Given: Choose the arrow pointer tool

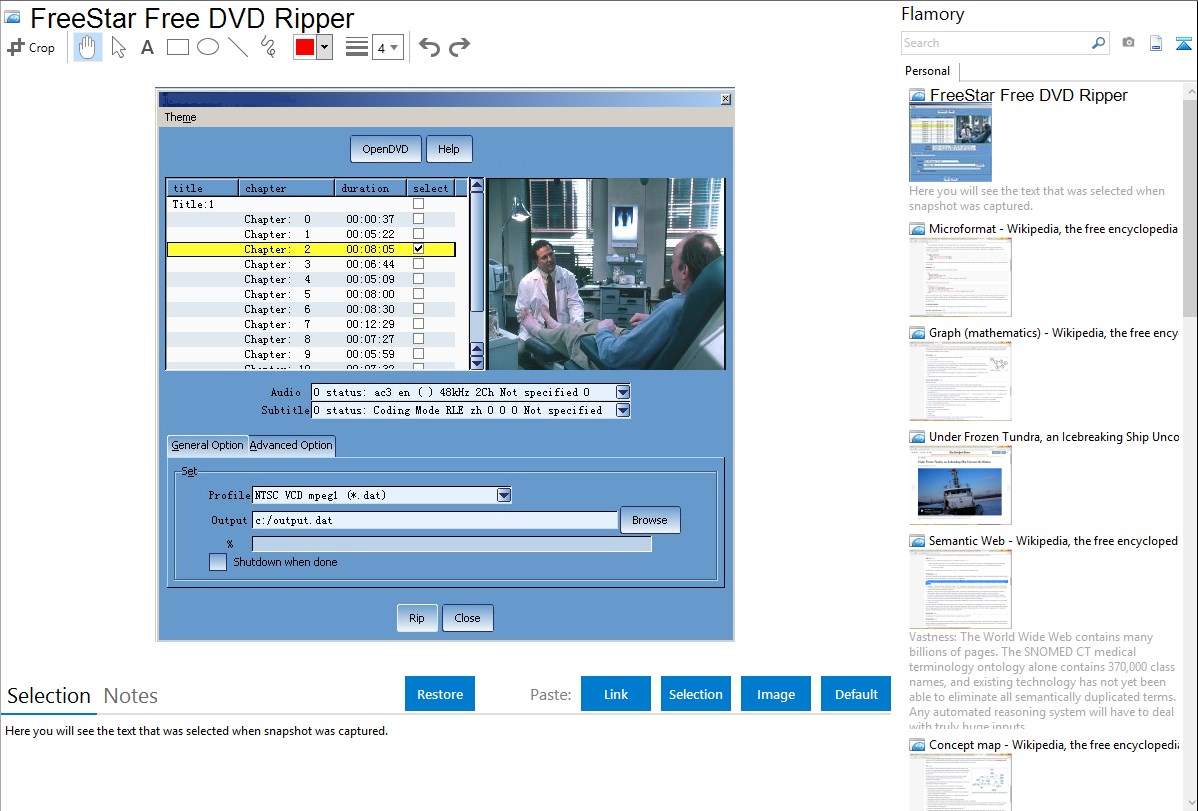Looking at the screenshot, I should click(118, 47).
